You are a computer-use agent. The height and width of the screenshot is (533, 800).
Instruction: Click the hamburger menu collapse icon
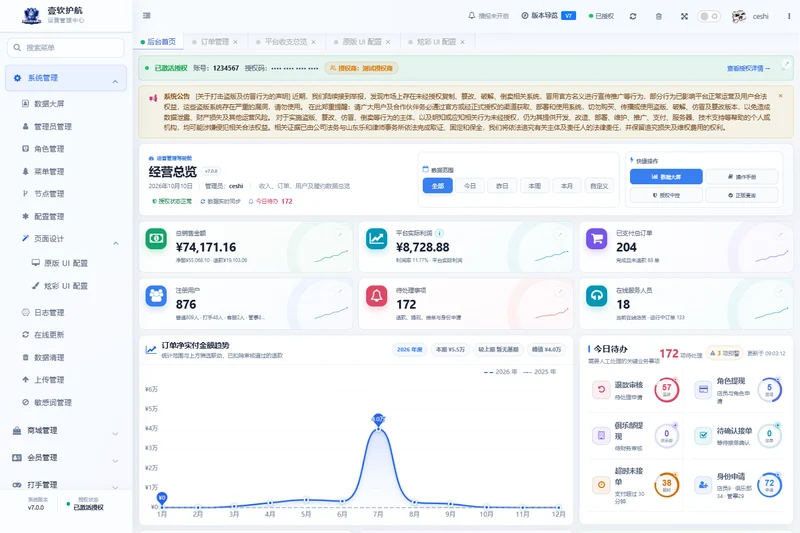pyautogui.click(x=146, y=16)
